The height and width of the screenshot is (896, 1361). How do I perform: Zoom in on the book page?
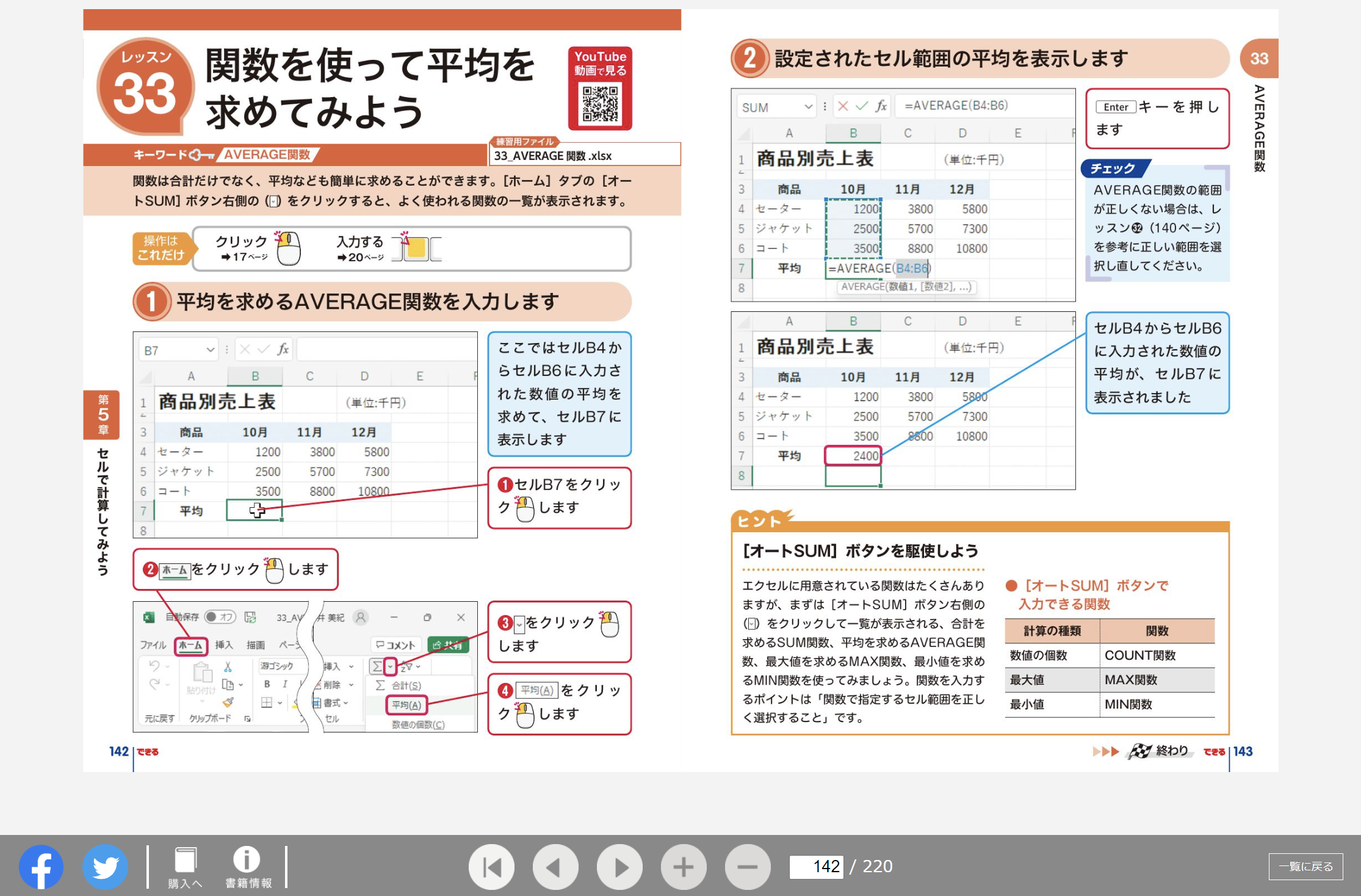(684, 866)
